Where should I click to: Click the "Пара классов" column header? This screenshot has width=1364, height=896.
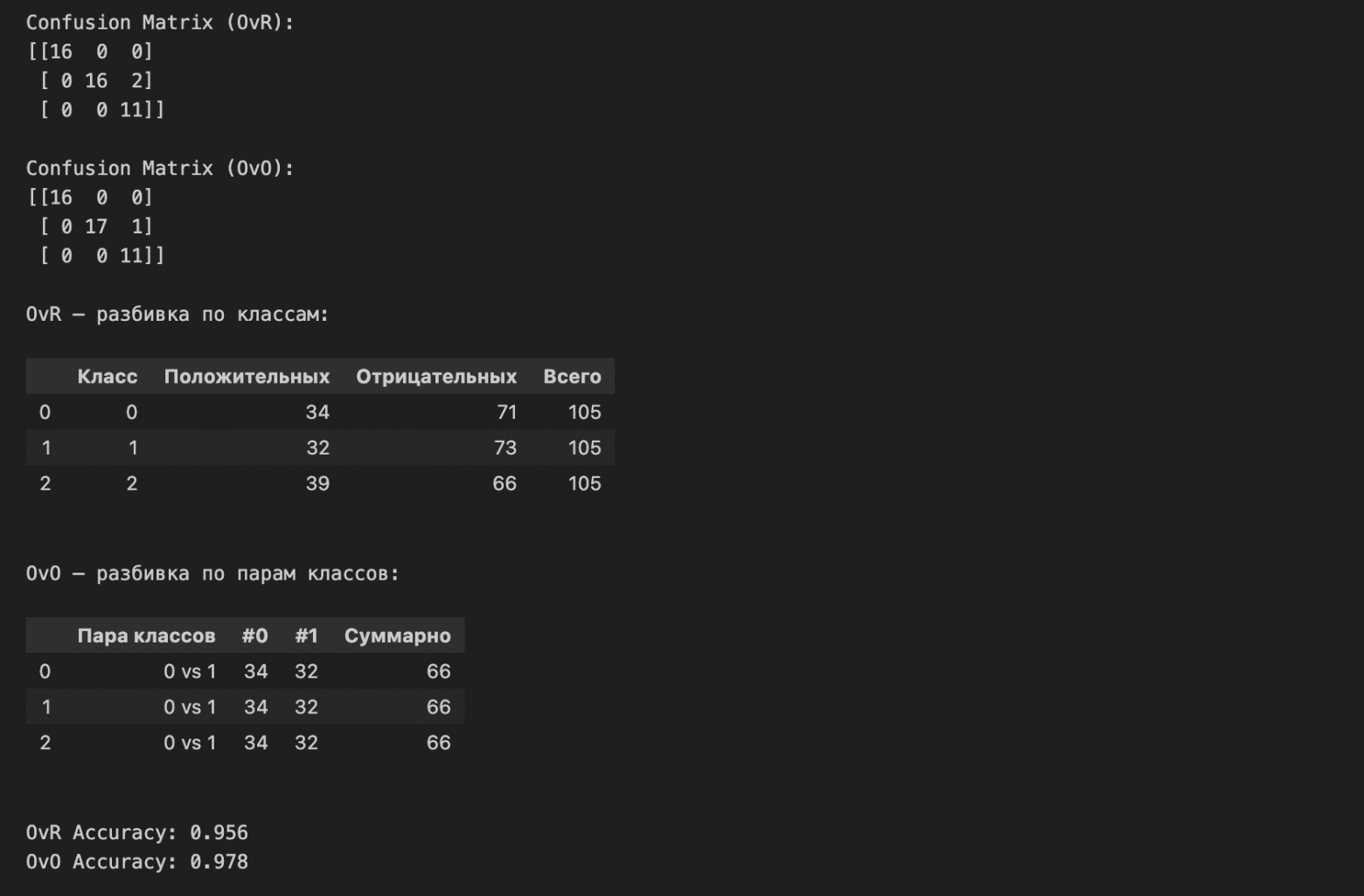pos(146,636)
